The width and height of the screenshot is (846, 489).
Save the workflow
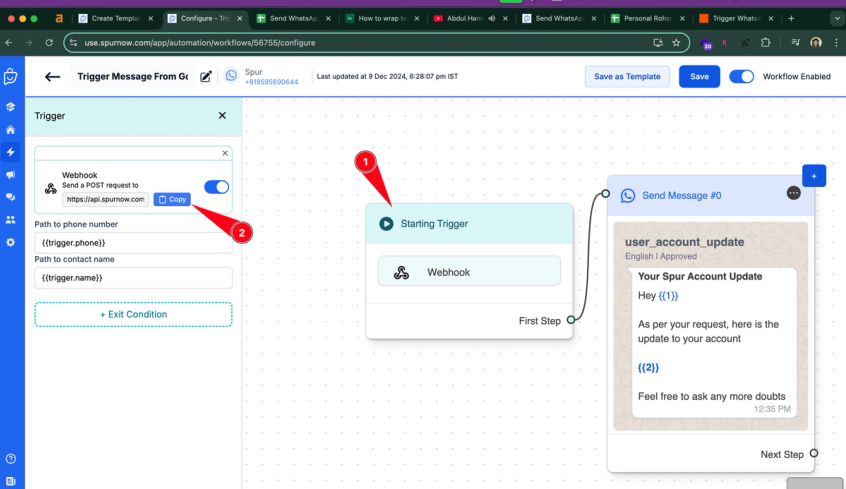tap(699, 77)
